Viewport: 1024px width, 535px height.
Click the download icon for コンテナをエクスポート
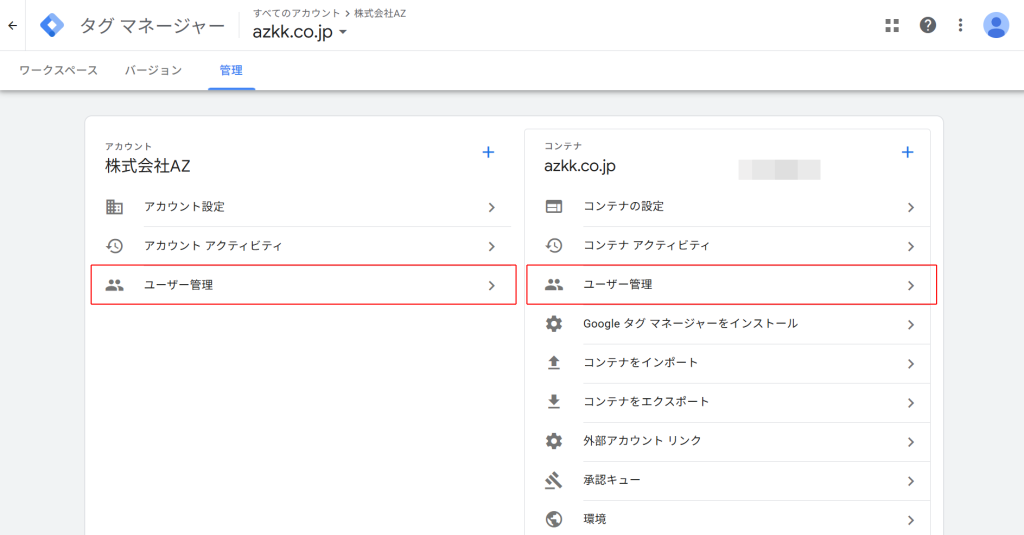click(554, 402)
